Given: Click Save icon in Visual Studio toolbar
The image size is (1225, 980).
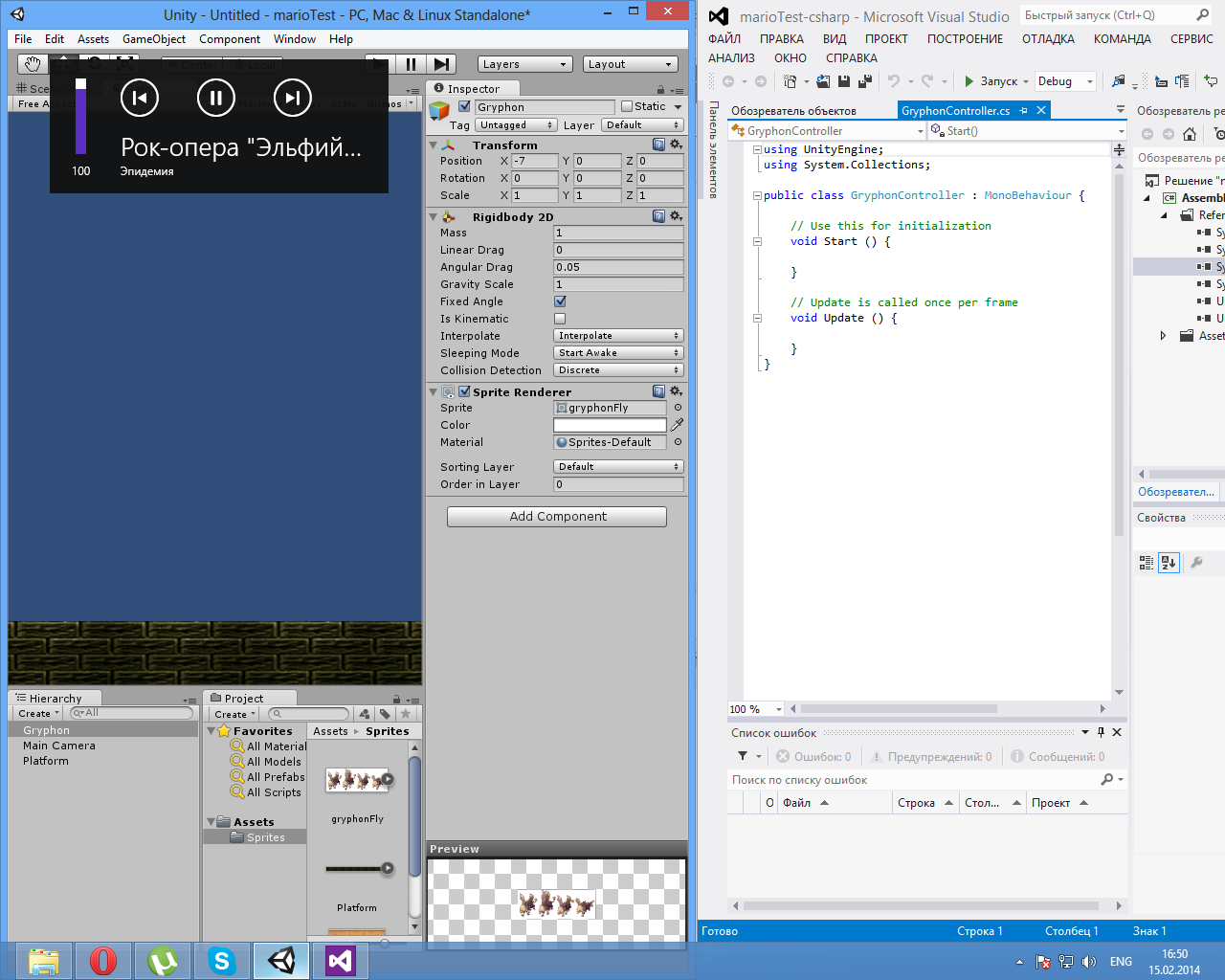Looking at the screenshot, I should point(844,81).
